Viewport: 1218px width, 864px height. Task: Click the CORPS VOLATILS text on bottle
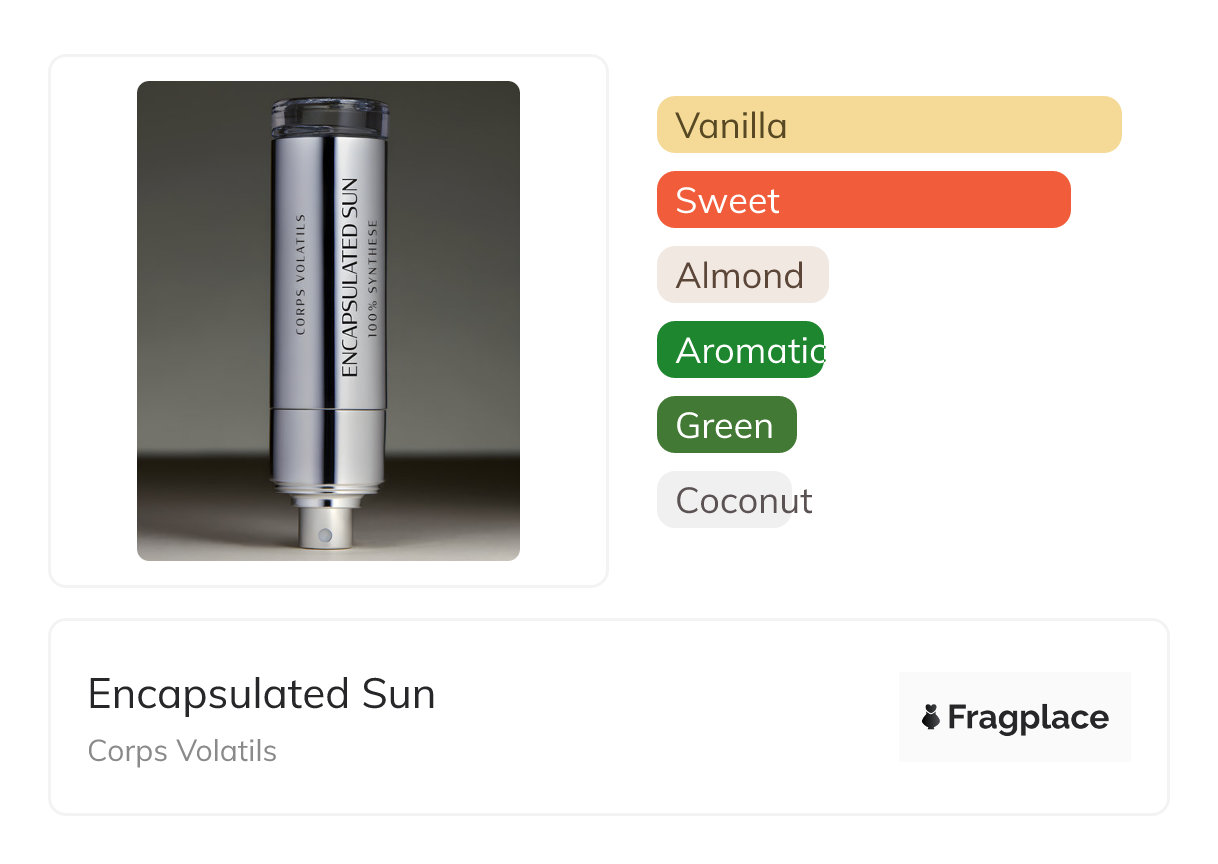[x=300, y=272]
